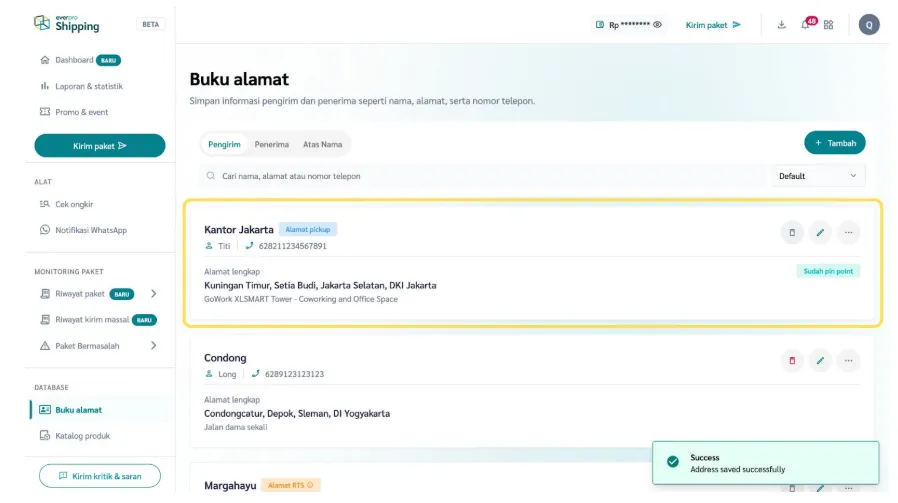Delete the Condong address entry
This screenshot has width=898, height=503.
click(792, 360)
